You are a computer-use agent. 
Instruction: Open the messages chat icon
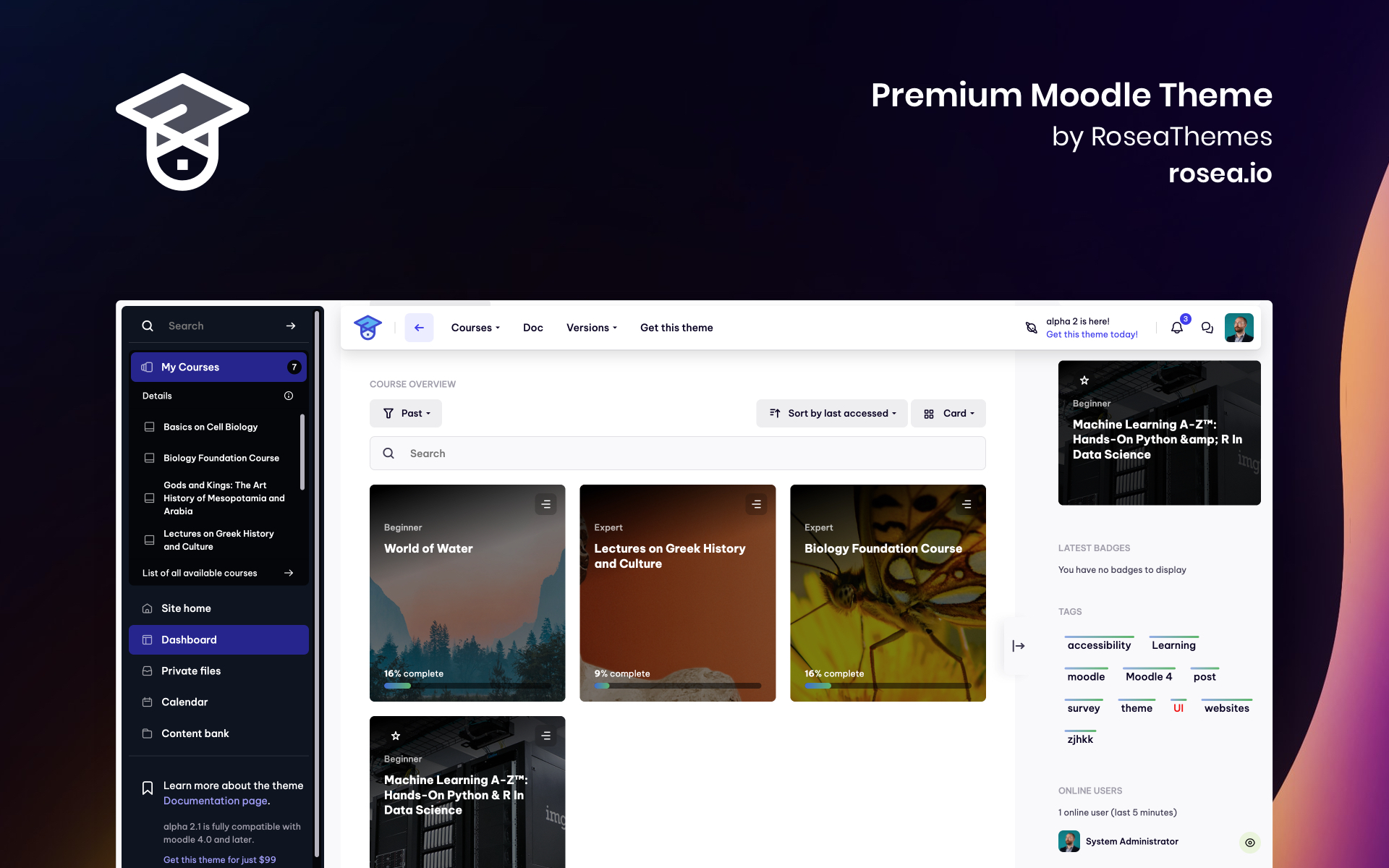click(x=1207, y=328)
